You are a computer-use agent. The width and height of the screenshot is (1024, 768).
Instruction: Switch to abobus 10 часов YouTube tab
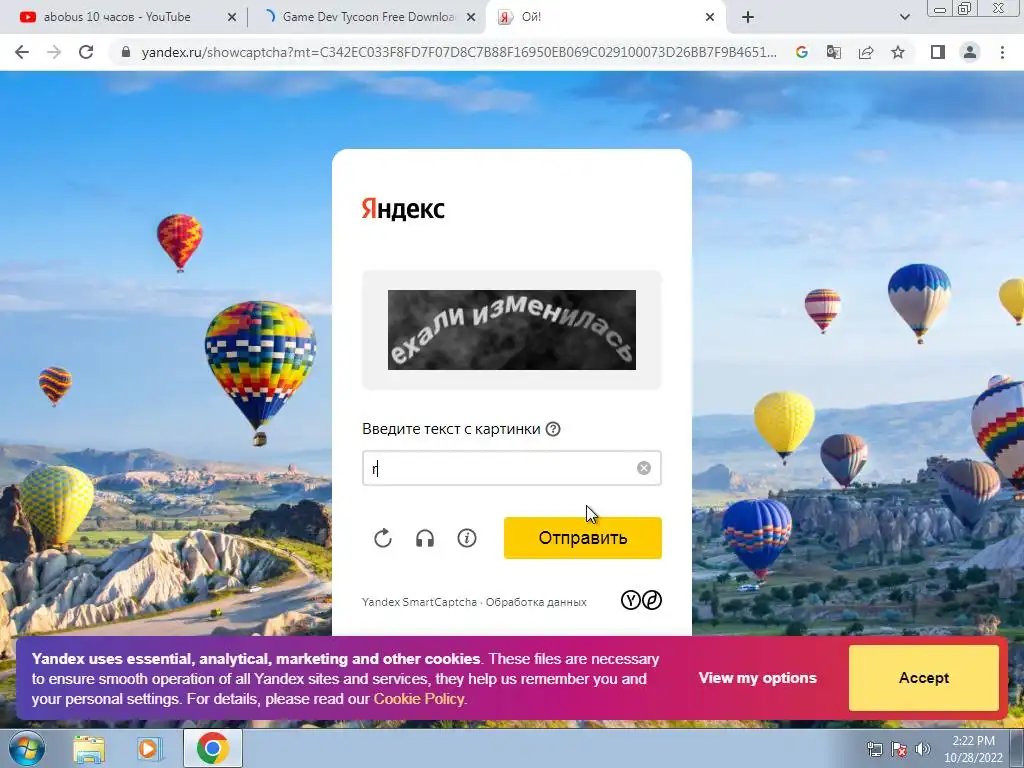coord(117,17)
